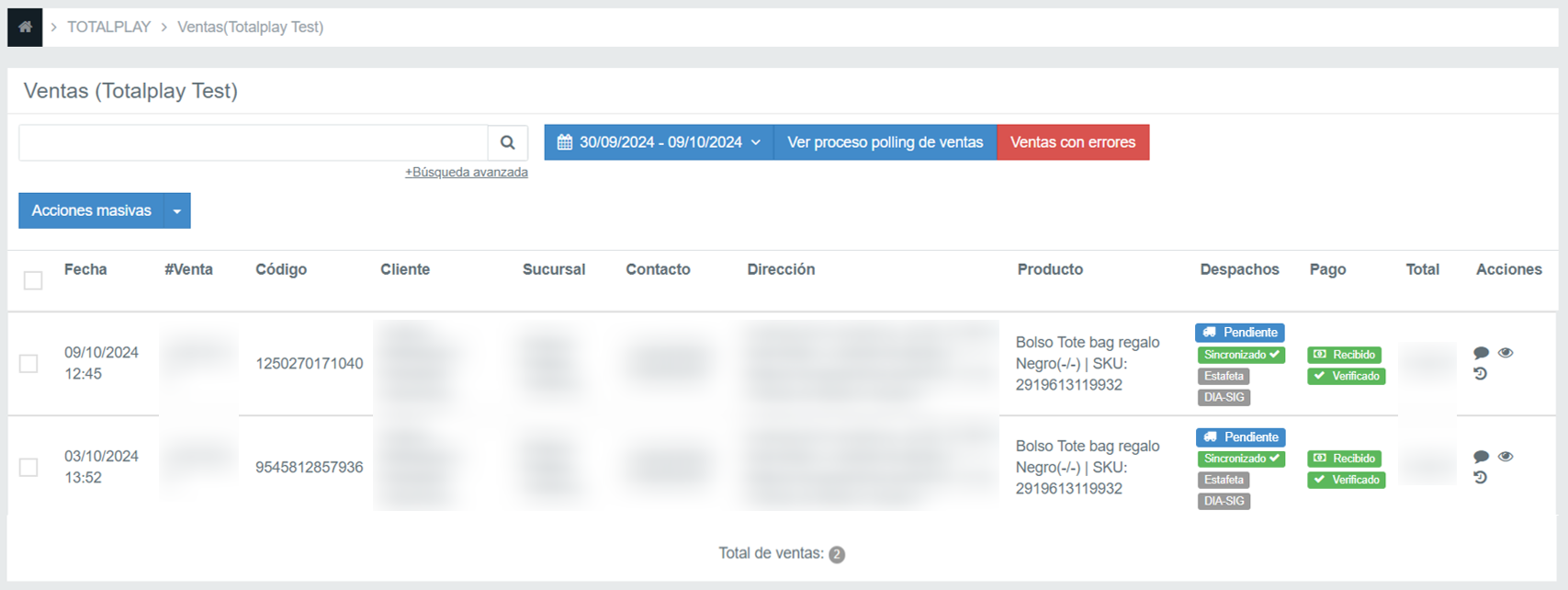Screen dimensions: 1568x590
Task: Click Pendiente badge in 03/10/2024 row
Action: (x=1241, y=437)
